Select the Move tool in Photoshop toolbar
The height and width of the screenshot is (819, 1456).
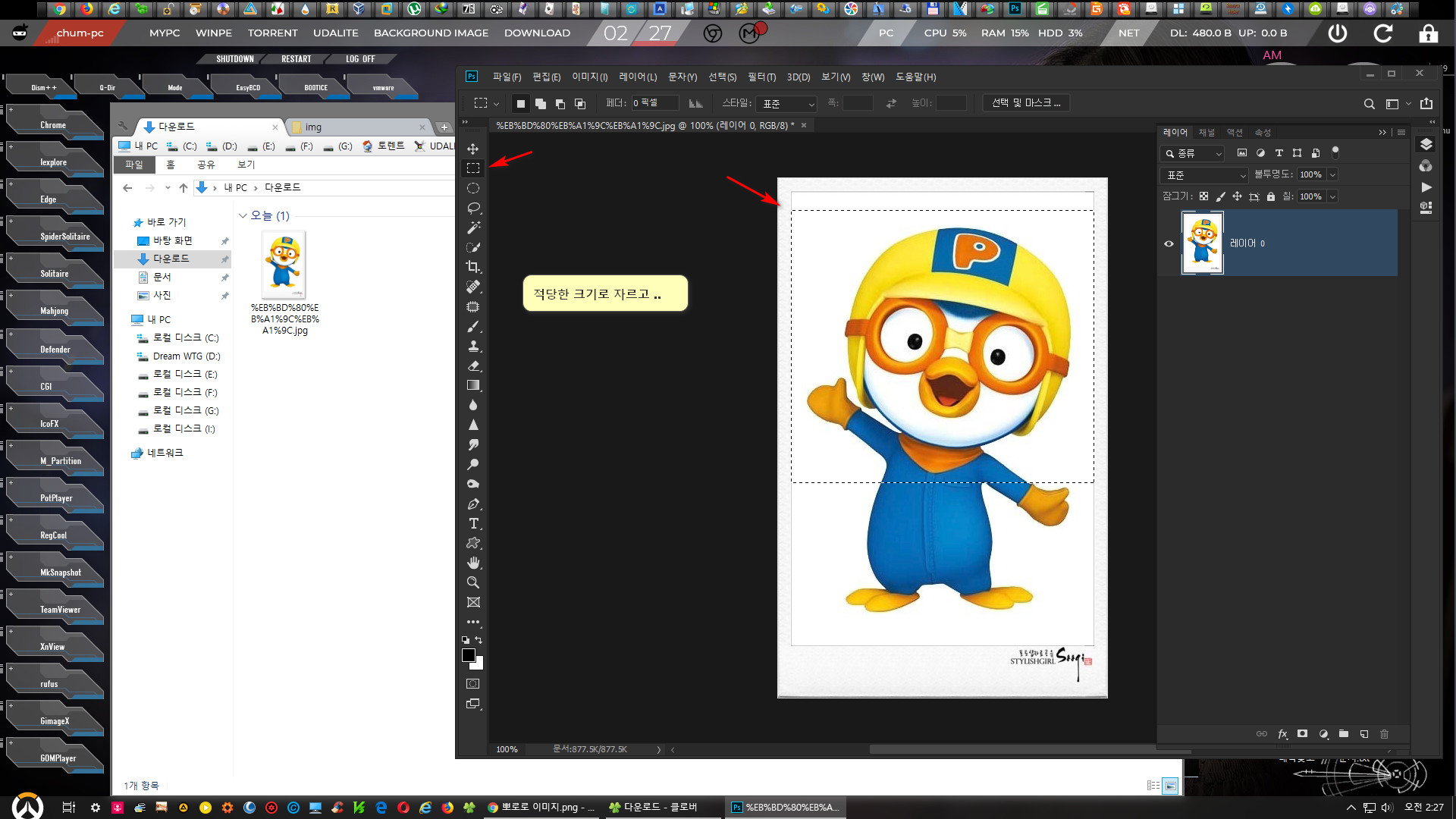point(473,149)
